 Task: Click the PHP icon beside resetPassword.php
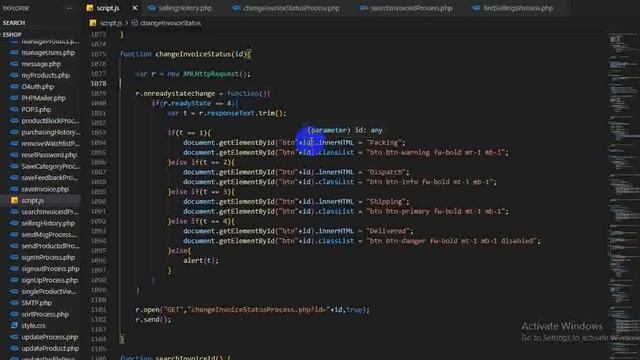tap(14, 155)
